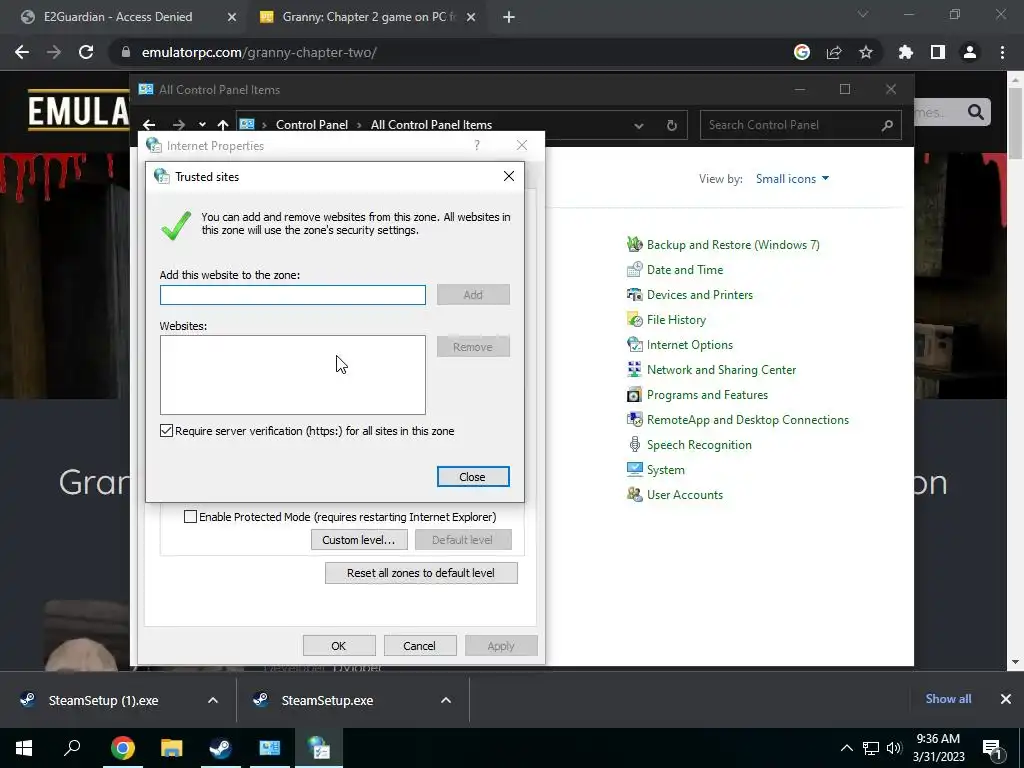
Task: Confirm Internet Properties with OK
Action: coord(339,646)
